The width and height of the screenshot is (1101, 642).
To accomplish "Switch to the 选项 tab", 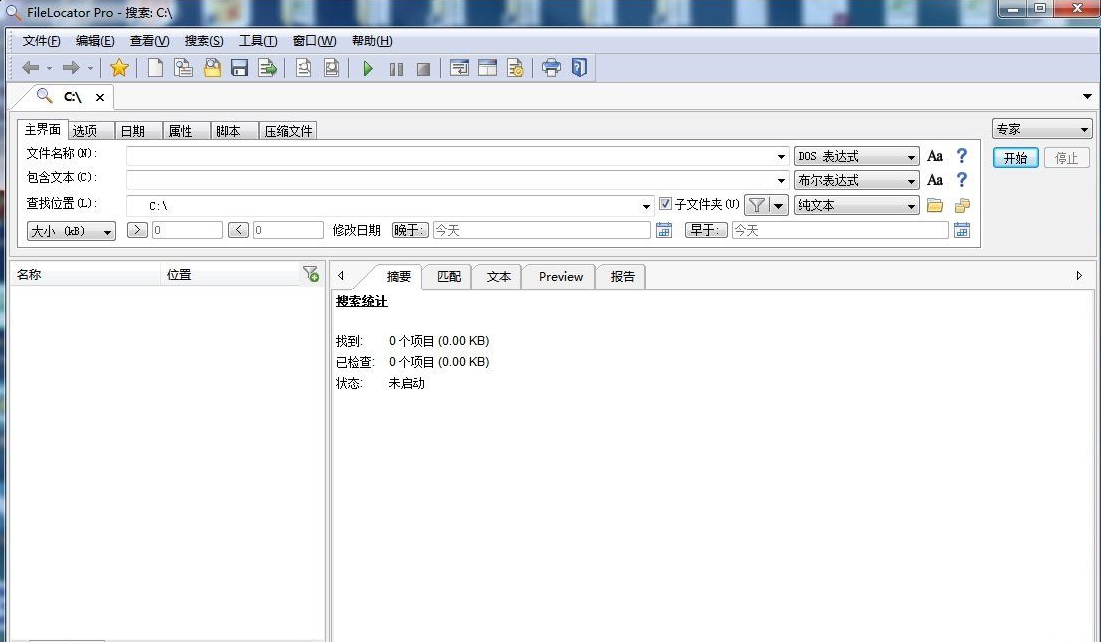I will (89, 129).
